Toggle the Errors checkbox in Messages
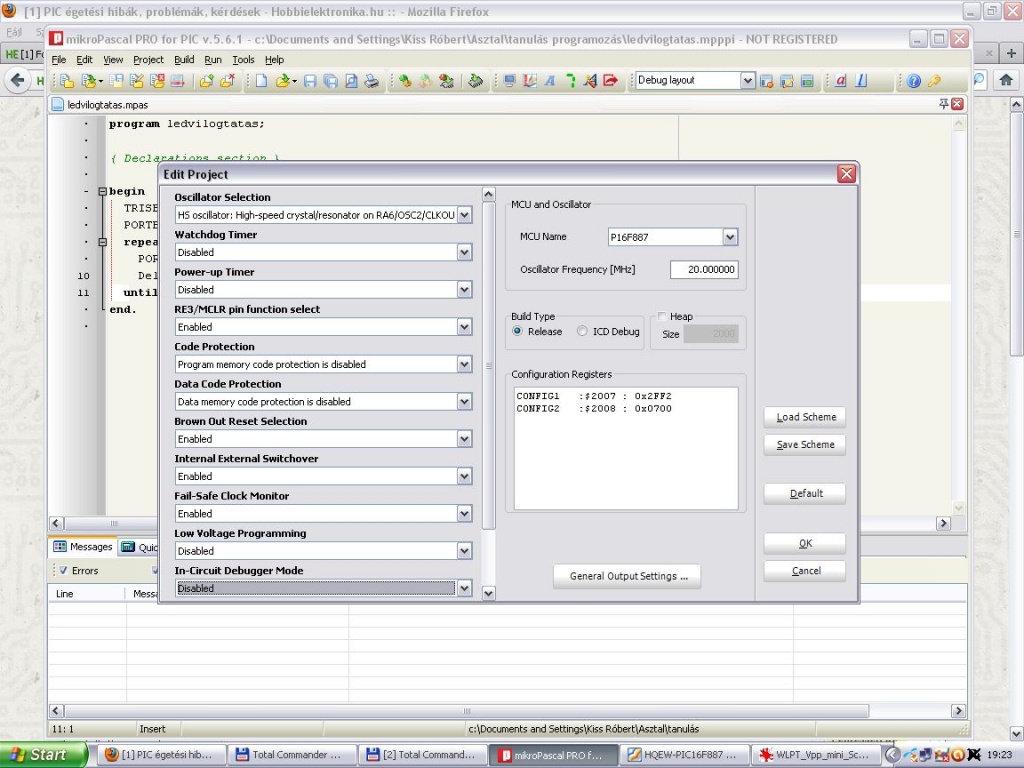Viewport: 1024px width, 768px height. [63, 570]
